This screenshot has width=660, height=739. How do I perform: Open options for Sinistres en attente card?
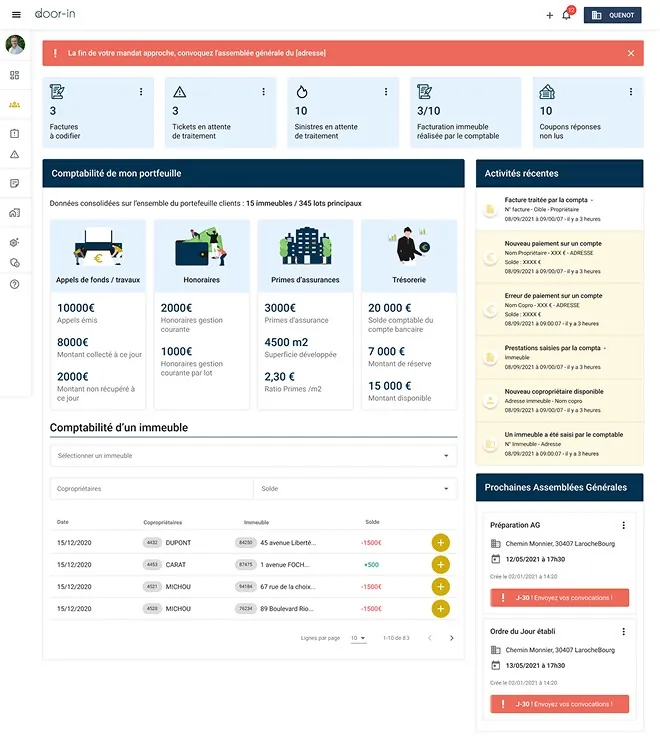coord(386,92)
